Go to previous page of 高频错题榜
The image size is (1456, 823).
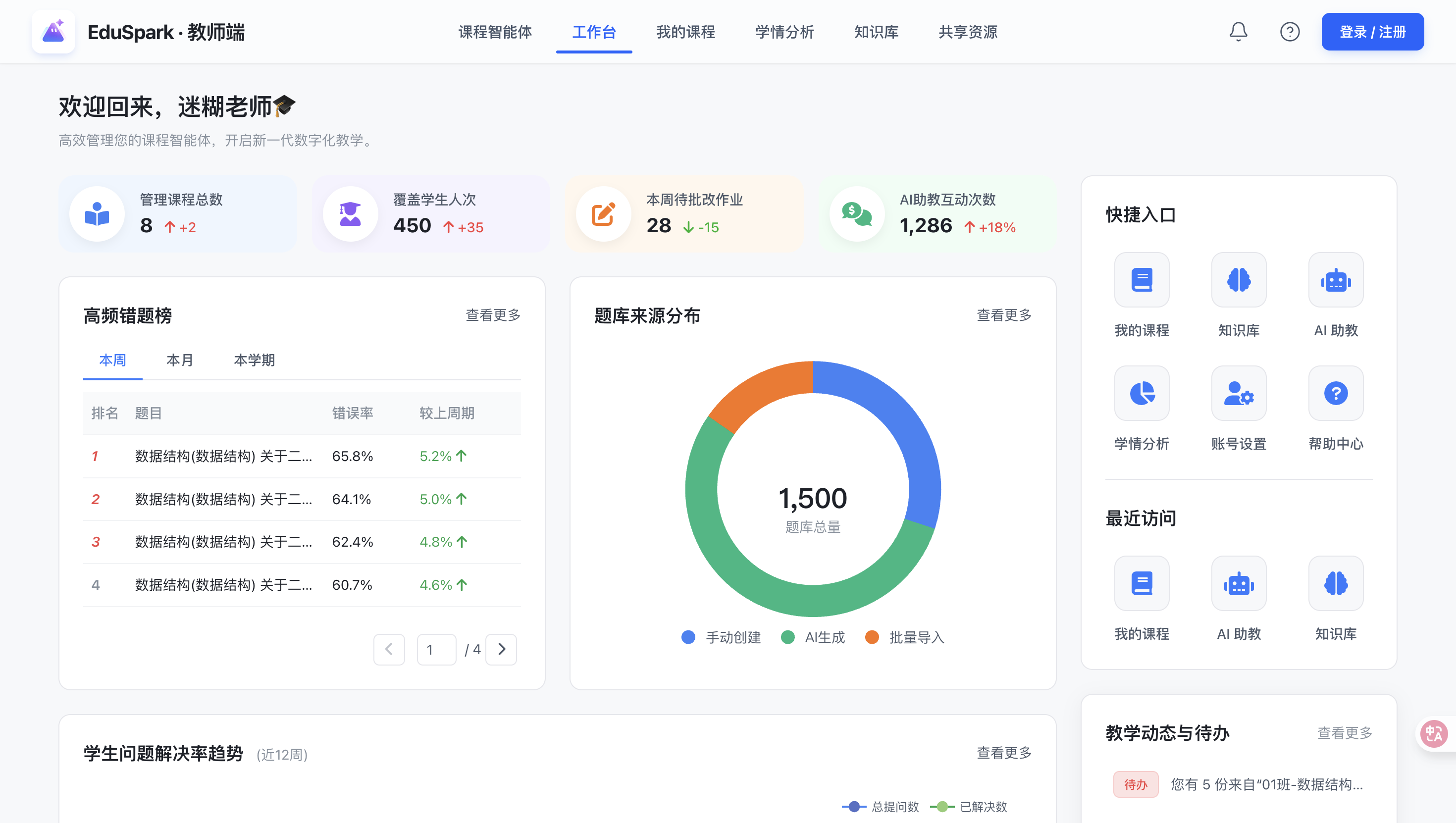(389, 649)
